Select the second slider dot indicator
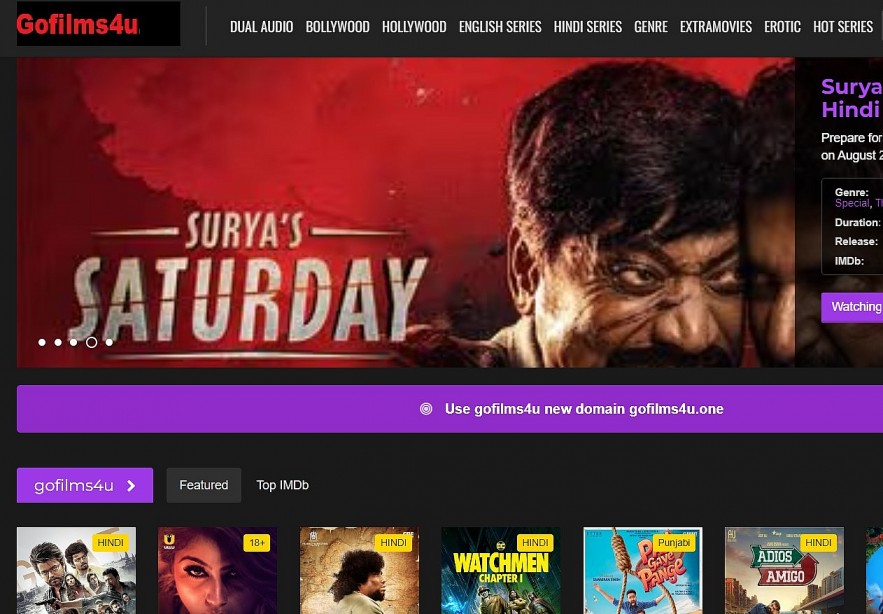This screenshot has width=883, height=614. 58,342
